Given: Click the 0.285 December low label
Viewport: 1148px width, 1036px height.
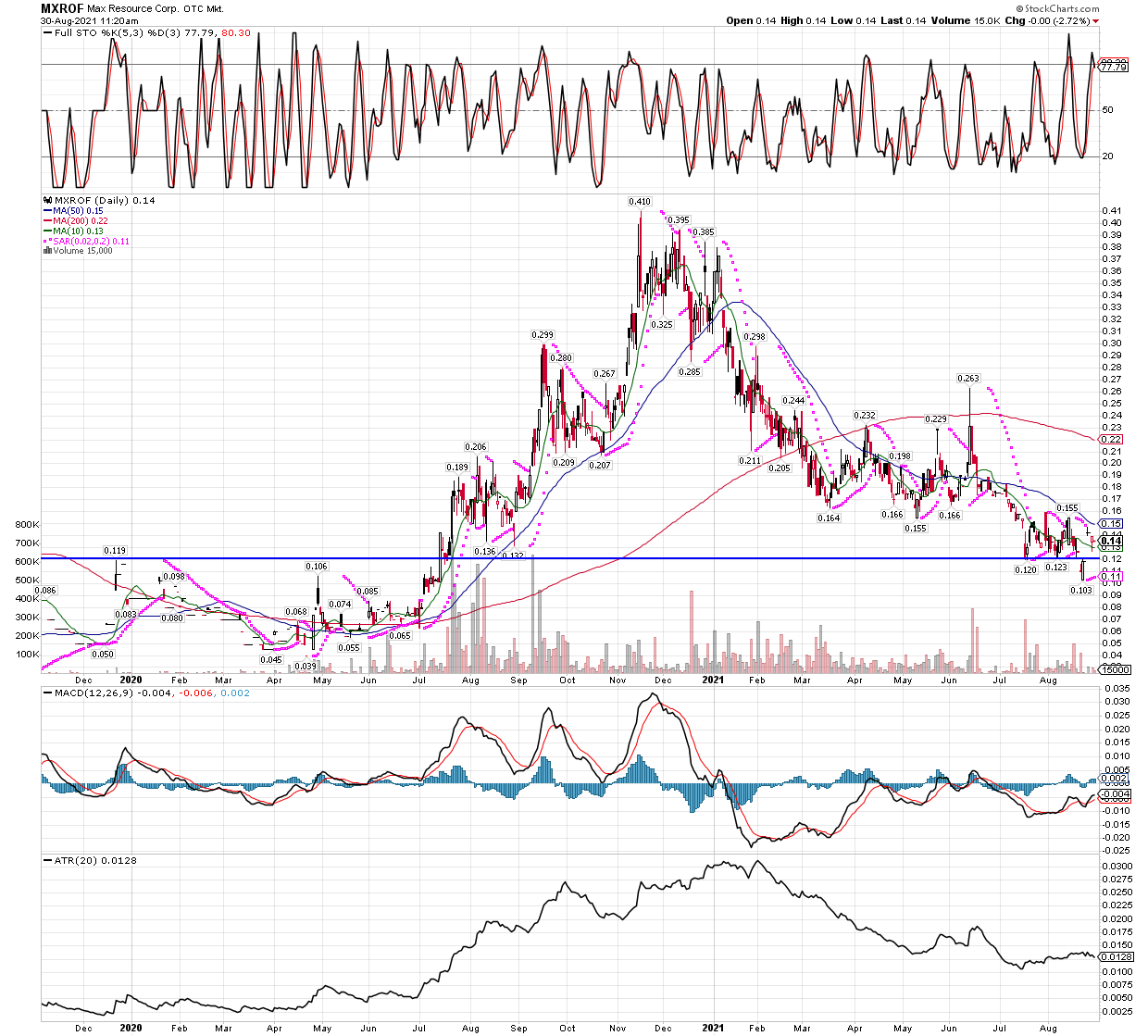Looking at the screenshot, I should (690, 372).
